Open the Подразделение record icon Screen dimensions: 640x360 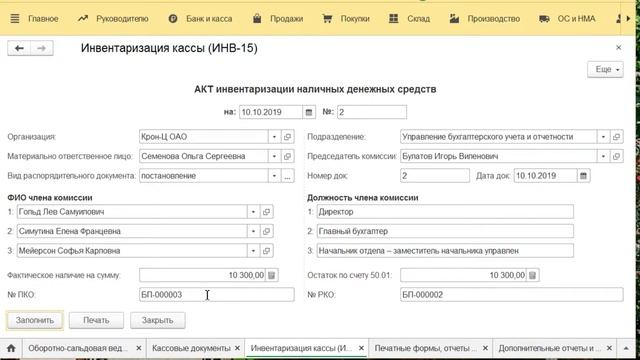tap(617, 137)
